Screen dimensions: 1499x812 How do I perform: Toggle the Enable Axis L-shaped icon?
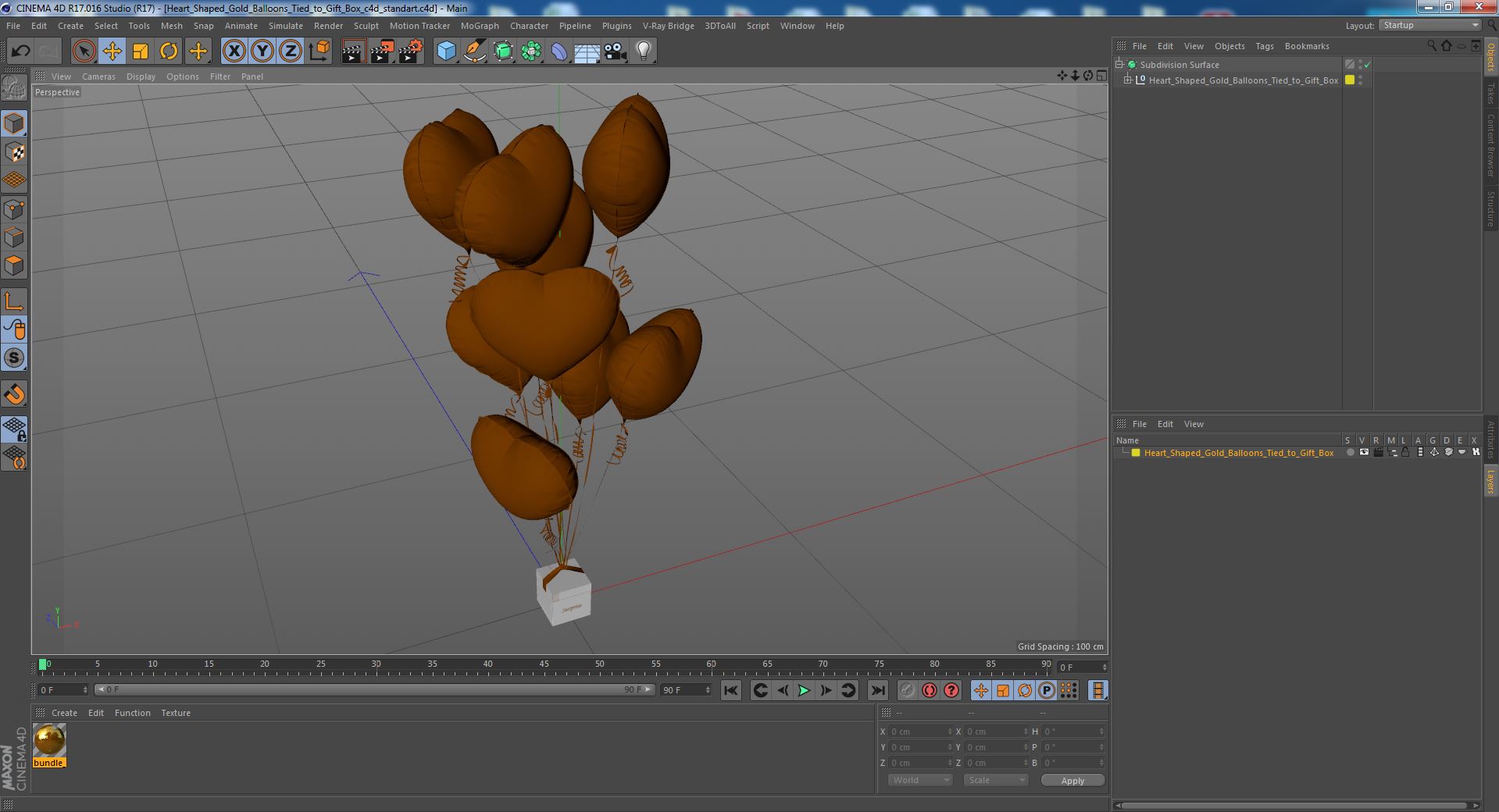tap(14, 301)
